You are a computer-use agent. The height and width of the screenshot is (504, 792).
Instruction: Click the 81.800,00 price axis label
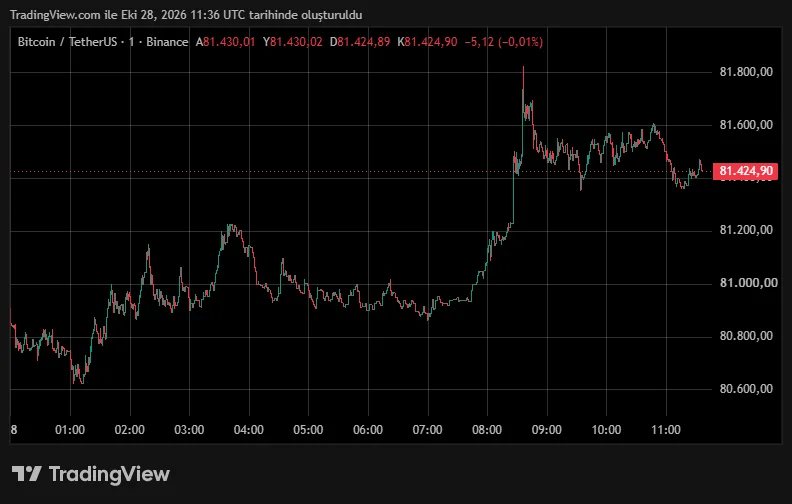coord(746,72)
